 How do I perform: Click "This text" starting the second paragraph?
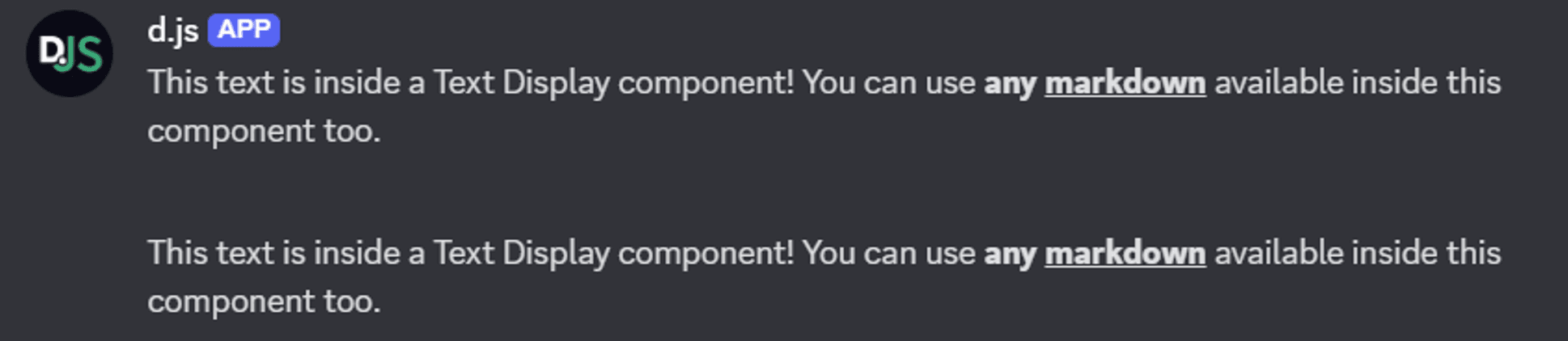[210, 254]
